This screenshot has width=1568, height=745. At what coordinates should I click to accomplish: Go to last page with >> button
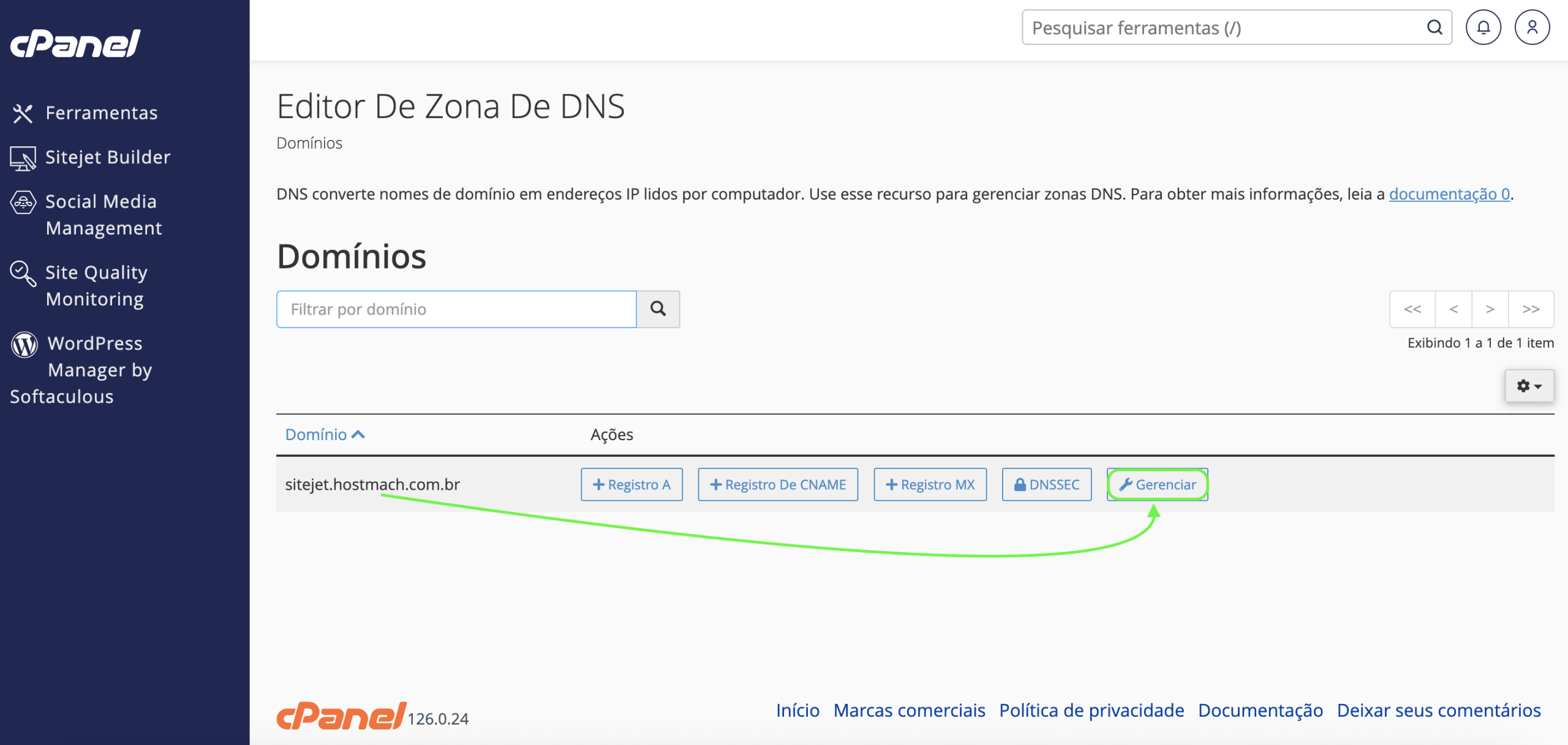[1531, 309]
